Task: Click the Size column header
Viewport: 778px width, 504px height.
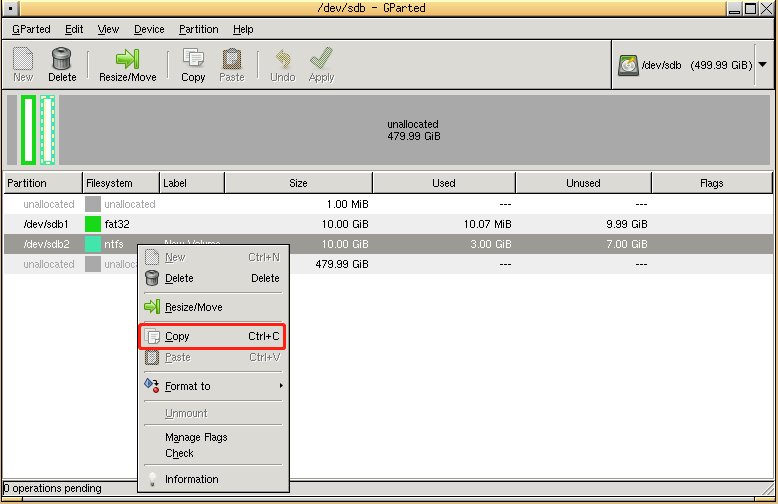Action: coord(298,183)
